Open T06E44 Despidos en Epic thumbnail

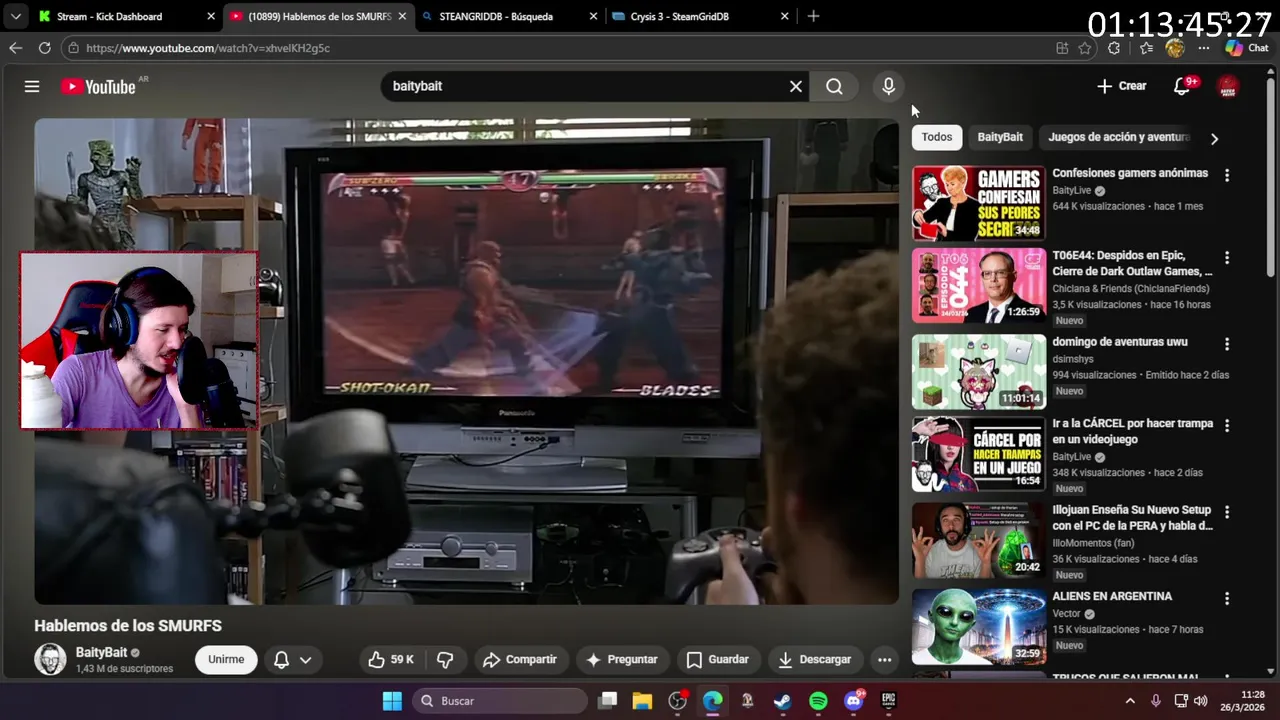tap(979, 286)
